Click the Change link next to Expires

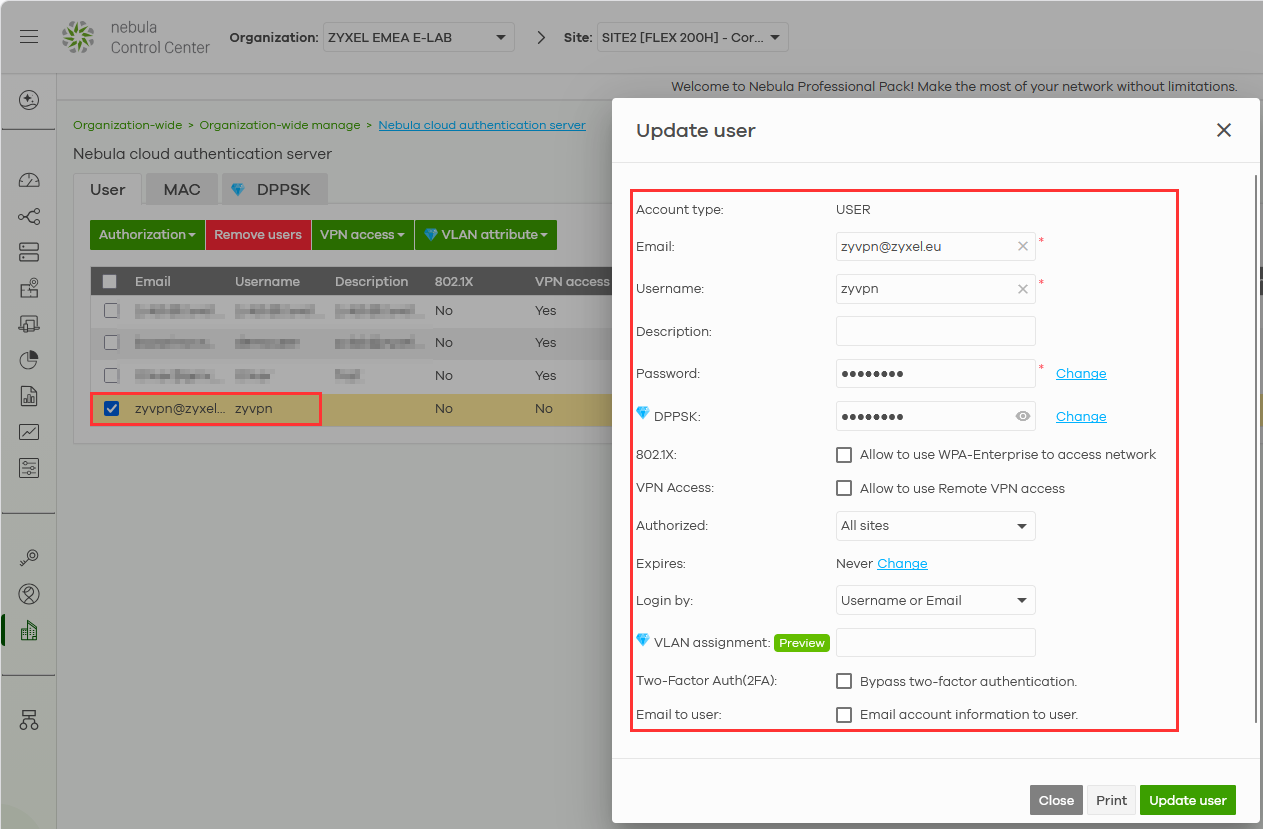(x=902, y=564)
